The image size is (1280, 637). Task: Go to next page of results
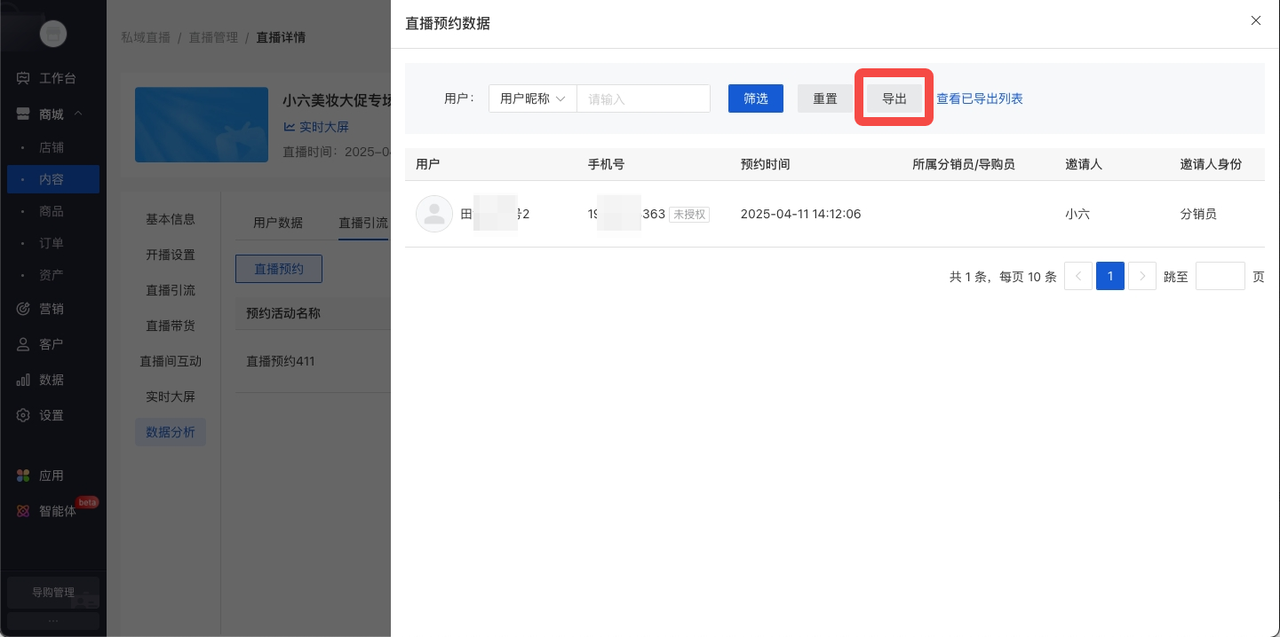(1142, 276)
